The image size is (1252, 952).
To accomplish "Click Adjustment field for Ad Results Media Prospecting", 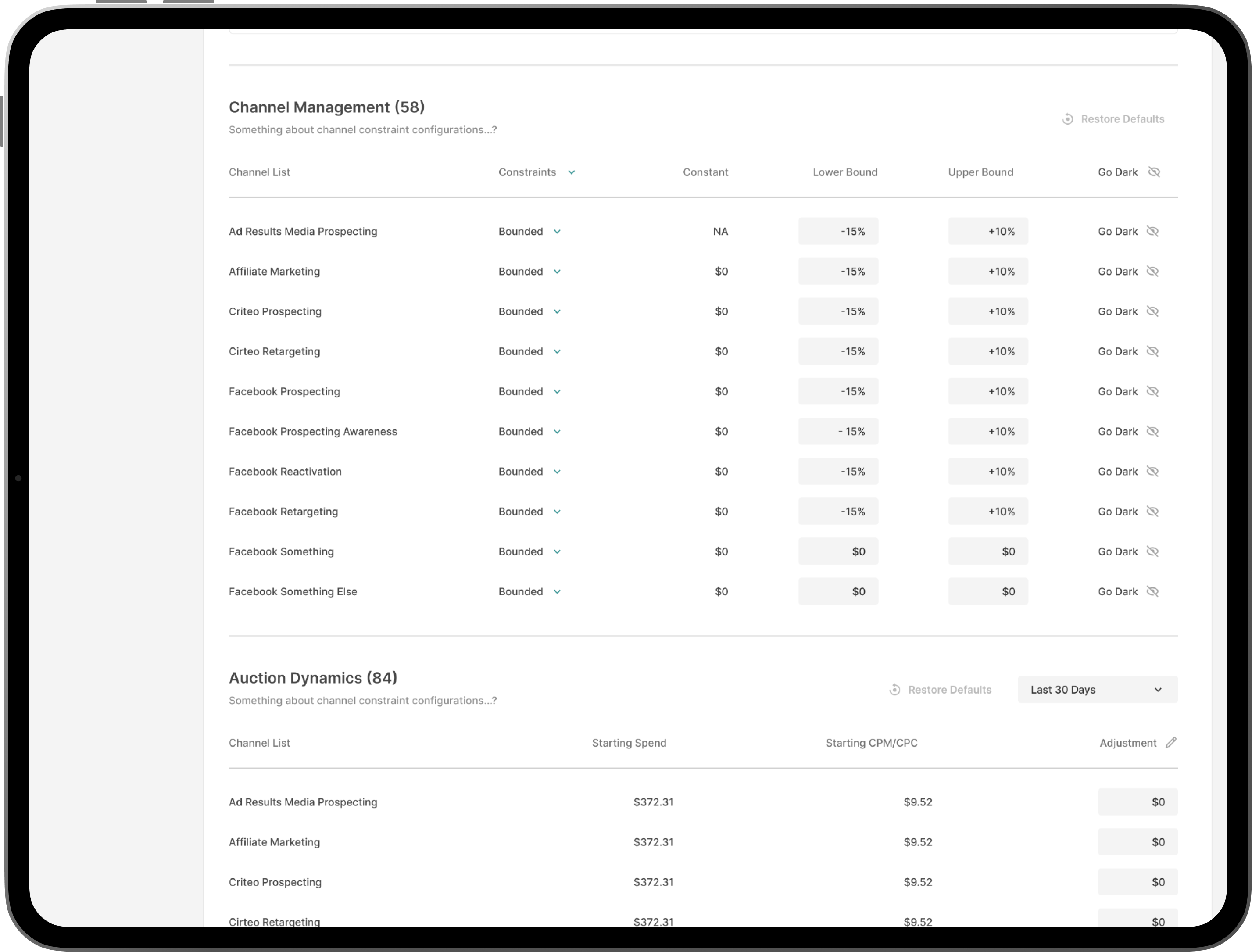I will pyautogui.click(x=1137, y=802).
